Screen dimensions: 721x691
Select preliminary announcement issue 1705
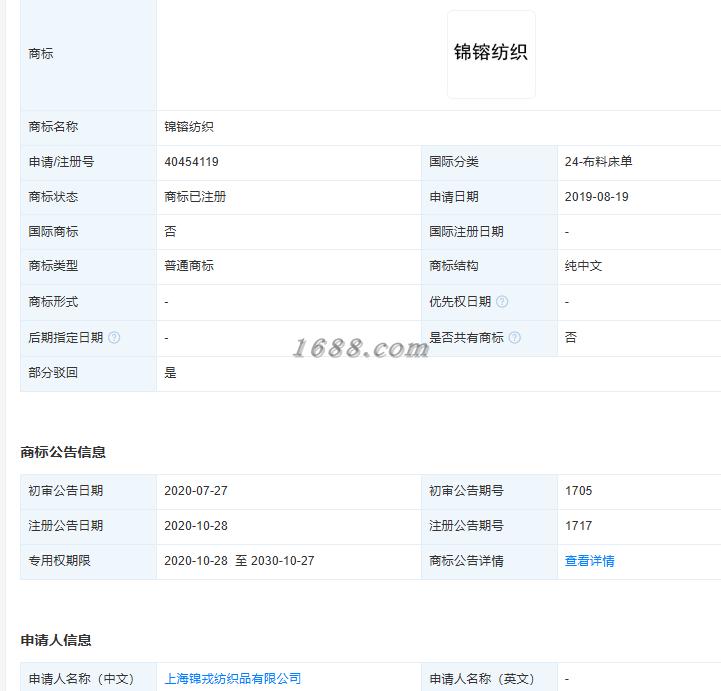[x=578, y=491]
